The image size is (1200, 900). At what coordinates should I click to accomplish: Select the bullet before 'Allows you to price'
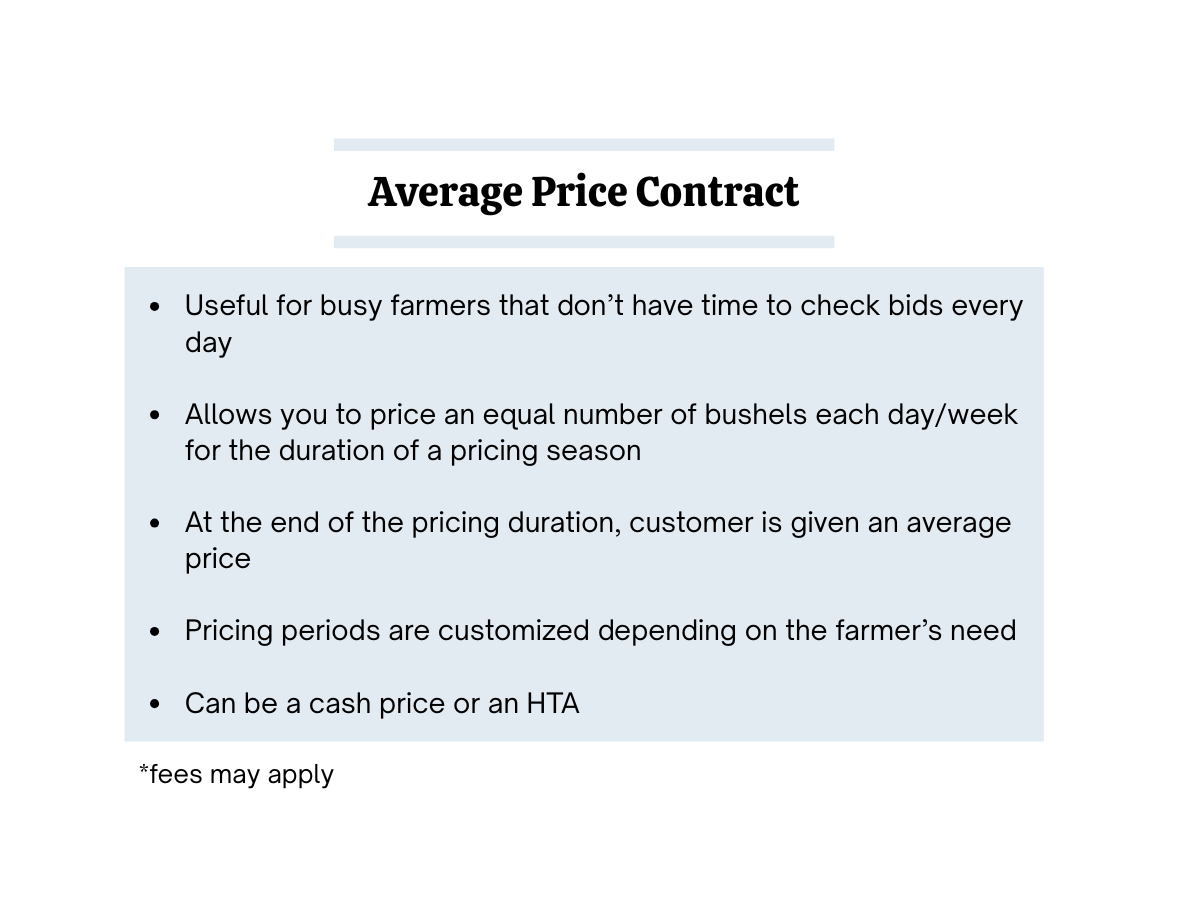(154, 415)
